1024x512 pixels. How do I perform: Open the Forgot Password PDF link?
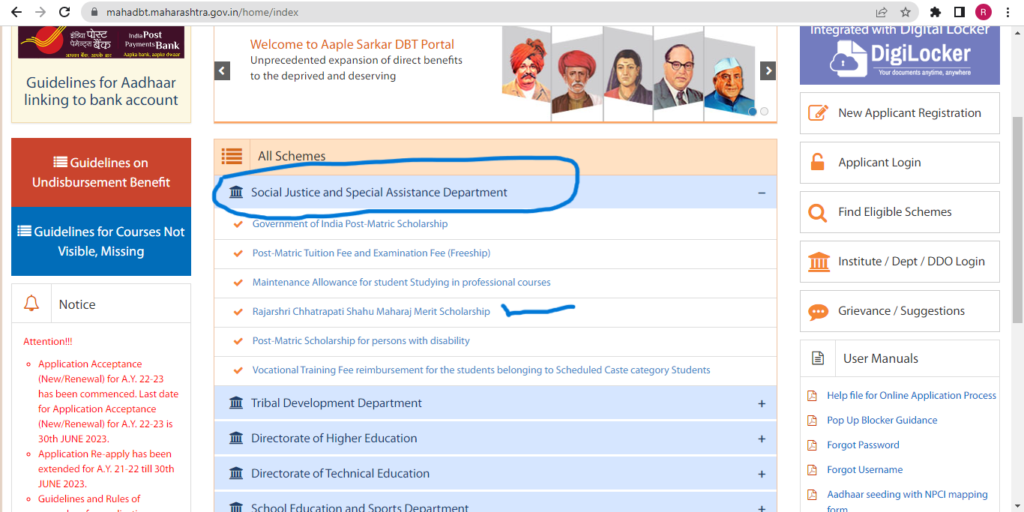863,445
